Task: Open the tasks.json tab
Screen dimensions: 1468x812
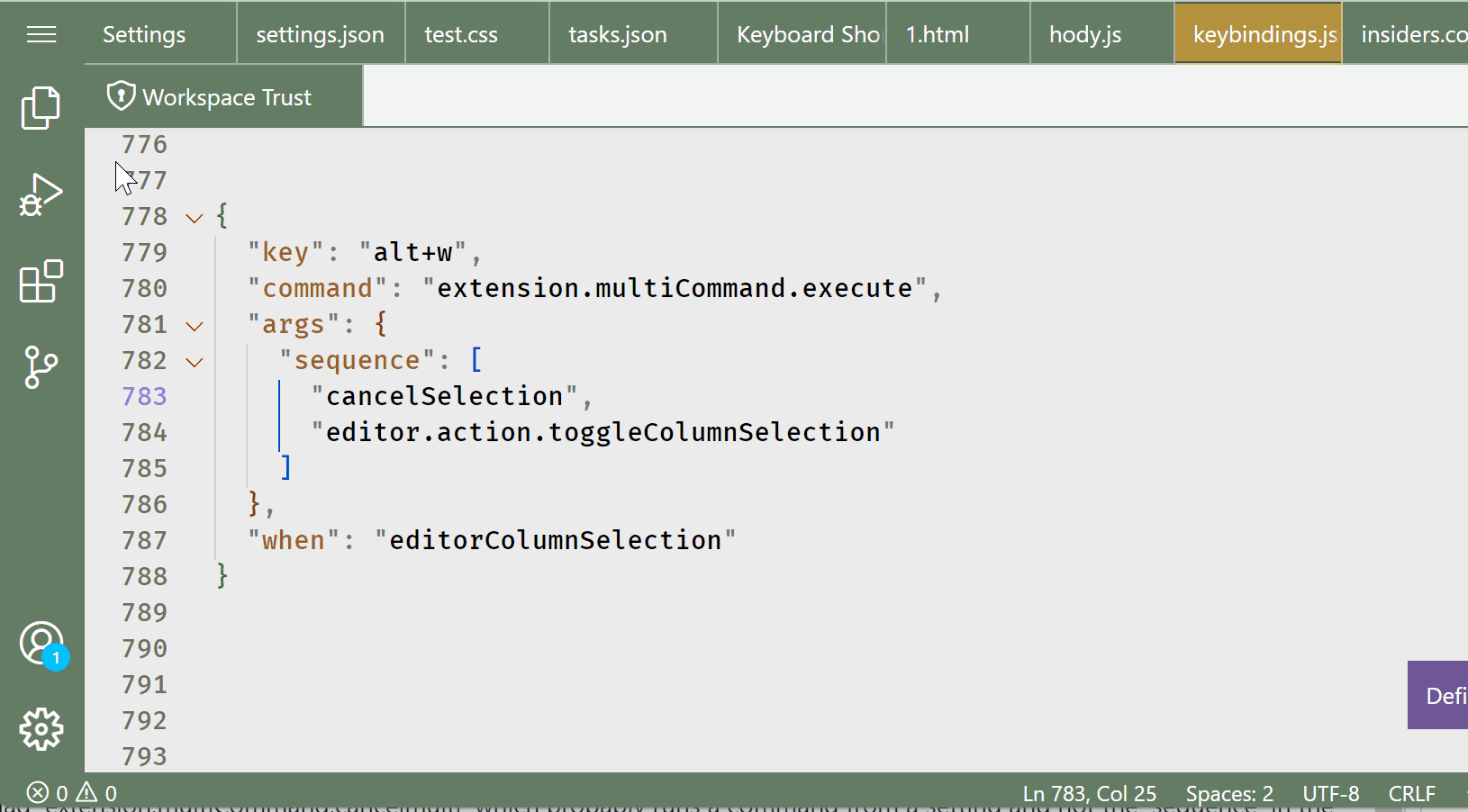Action: tap(617, 34)
